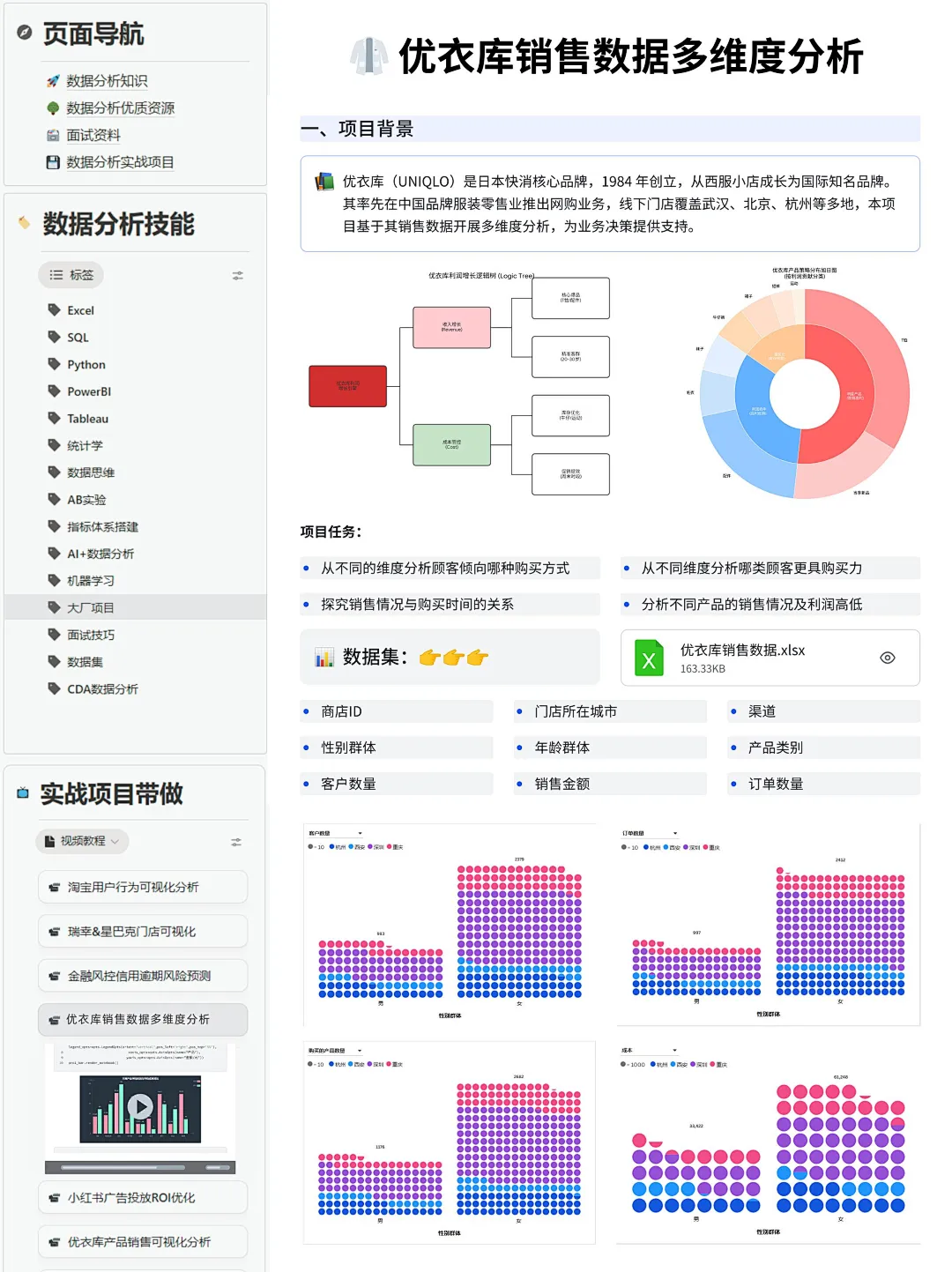952x1272 pixels.
Task: Click the tag icon next to 数据集
Action: click(x=54, y=661)
